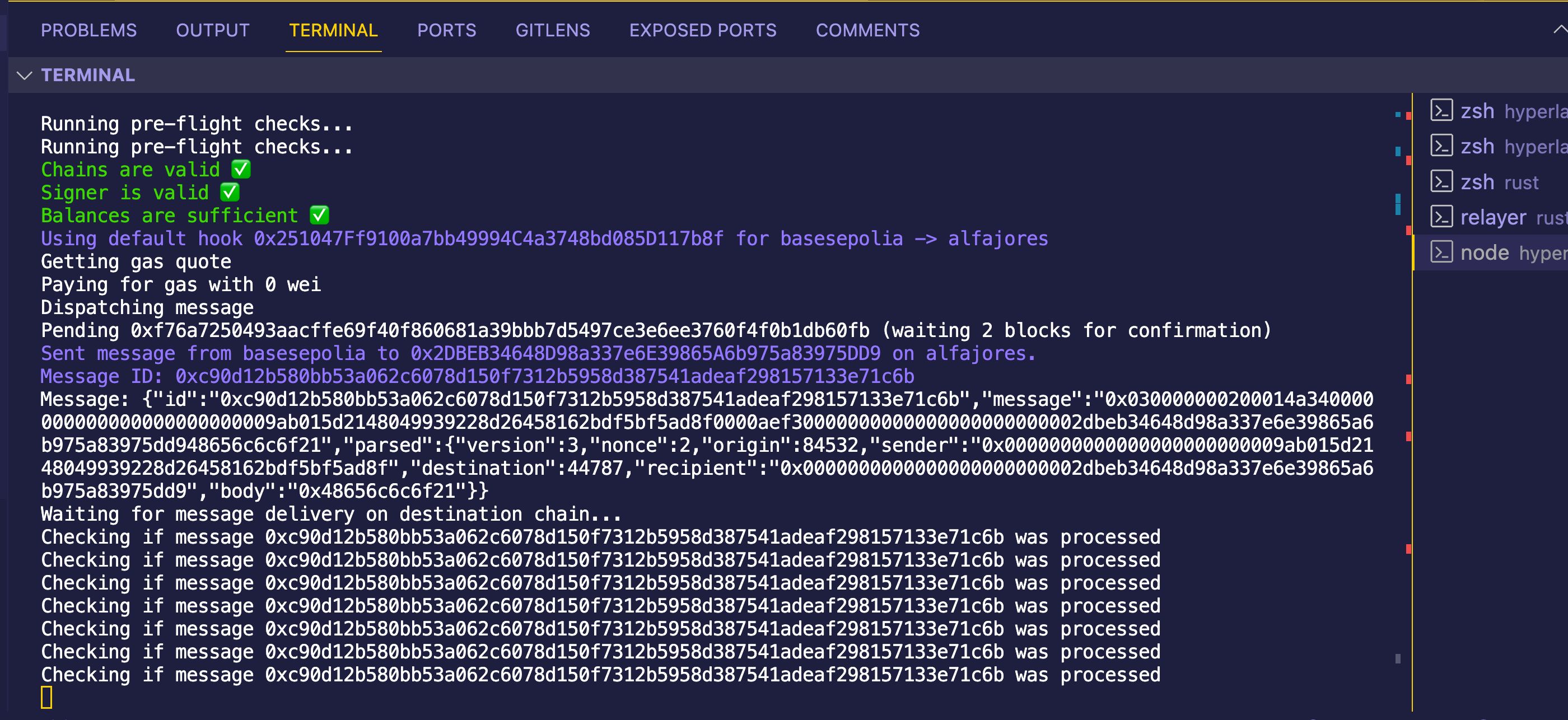Click second zsh hyperlane terminal icon
The width and height of the screenshot is (1568, 720).
[1441, 146]
